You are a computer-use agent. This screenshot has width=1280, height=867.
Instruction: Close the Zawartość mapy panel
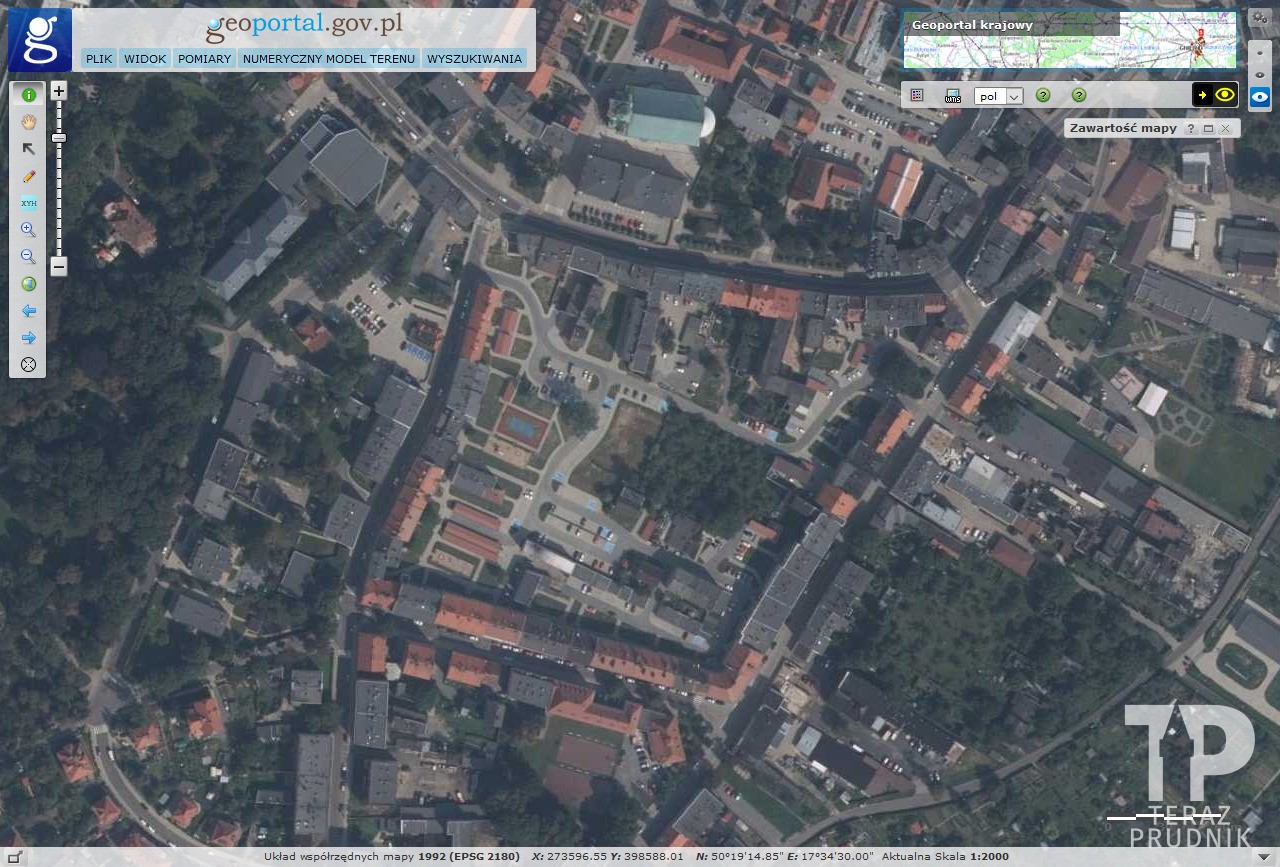[1225, 129]
